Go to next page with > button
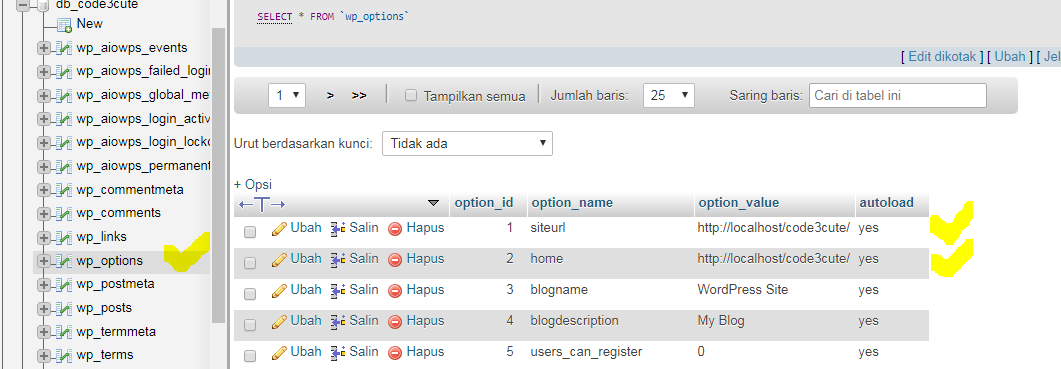Image resolution: width=1061 pixels, height=369 pixels. pyautogui.click(x=330, y=96)
